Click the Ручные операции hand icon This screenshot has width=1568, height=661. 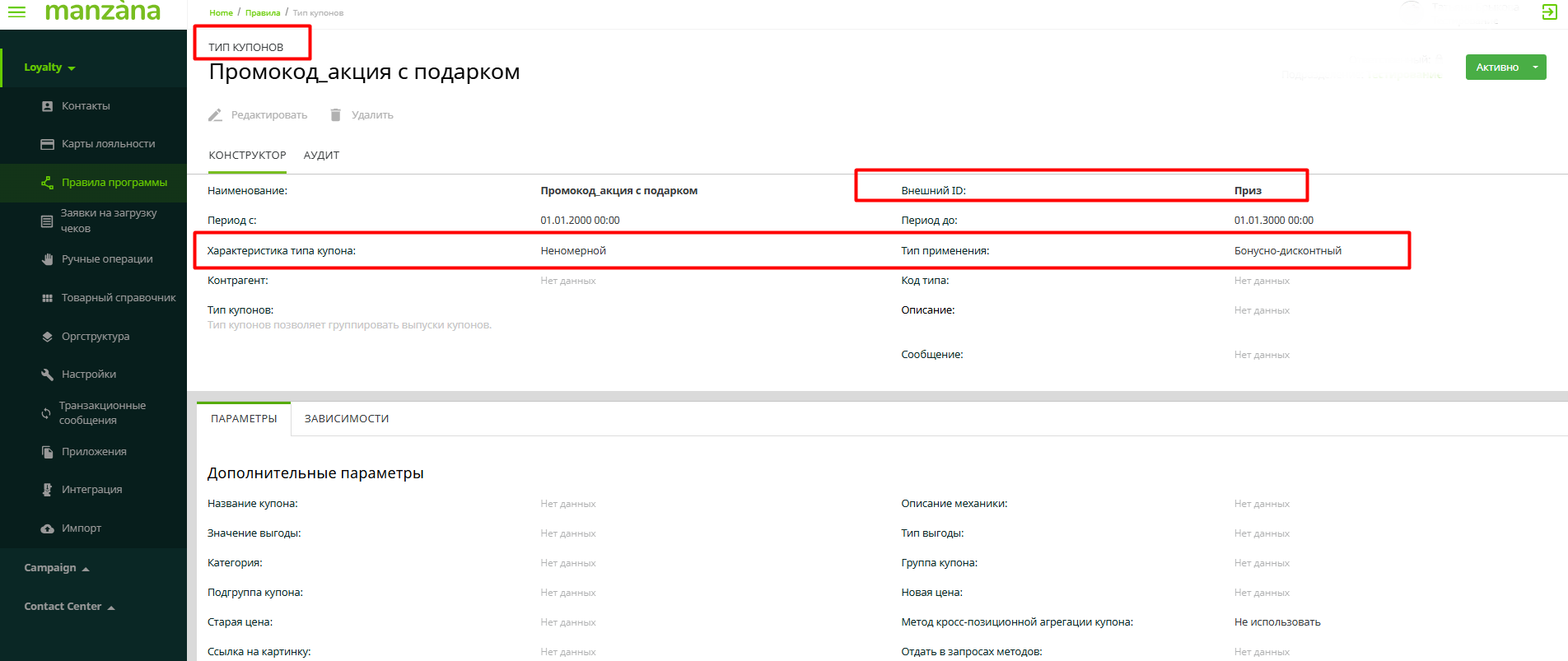[x=47, y=259]
